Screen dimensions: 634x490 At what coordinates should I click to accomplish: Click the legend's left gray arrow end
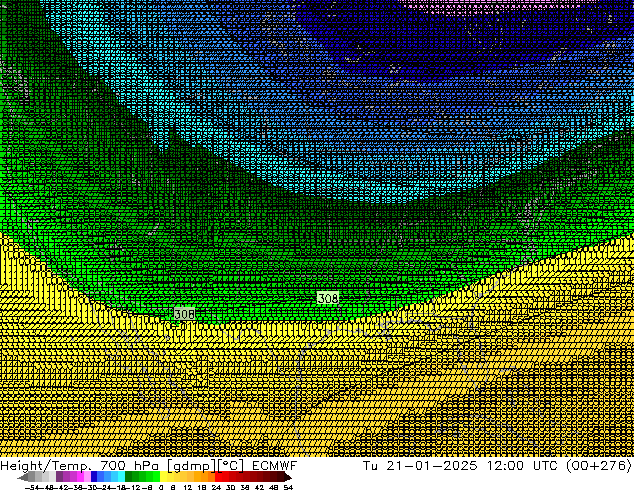click(x=22, y=477)
